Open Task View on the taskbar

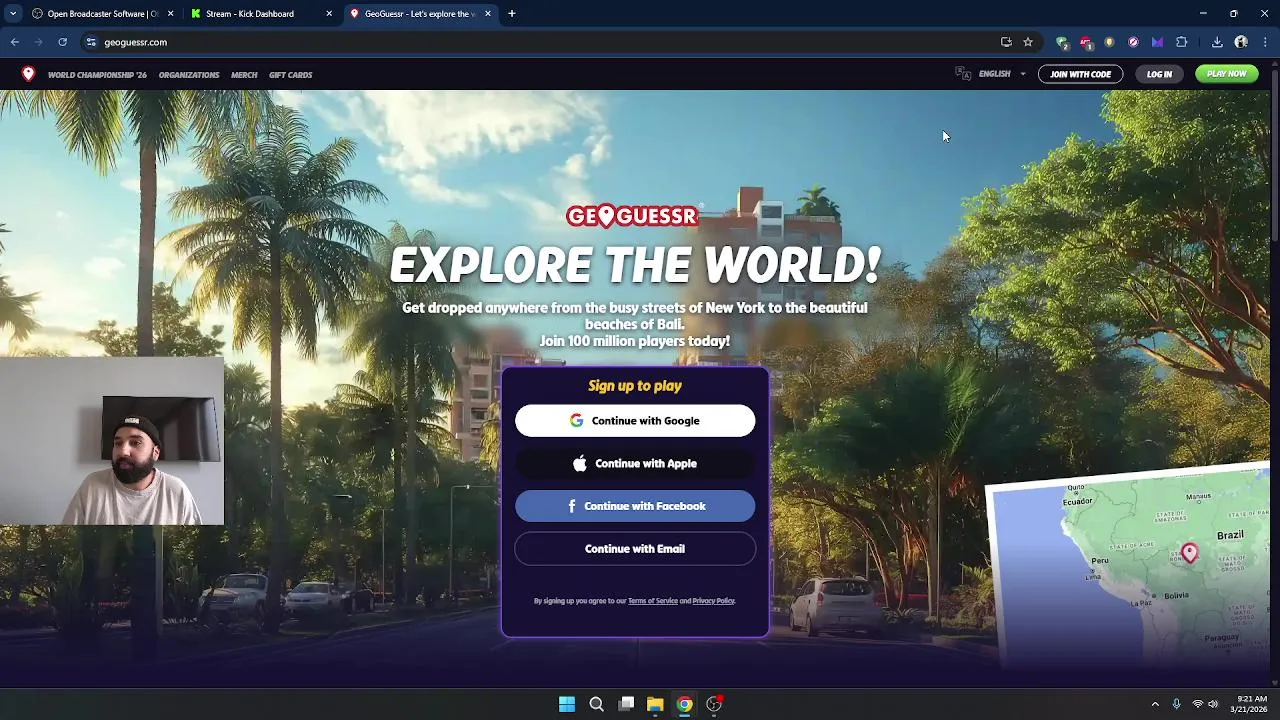(626, 704)
